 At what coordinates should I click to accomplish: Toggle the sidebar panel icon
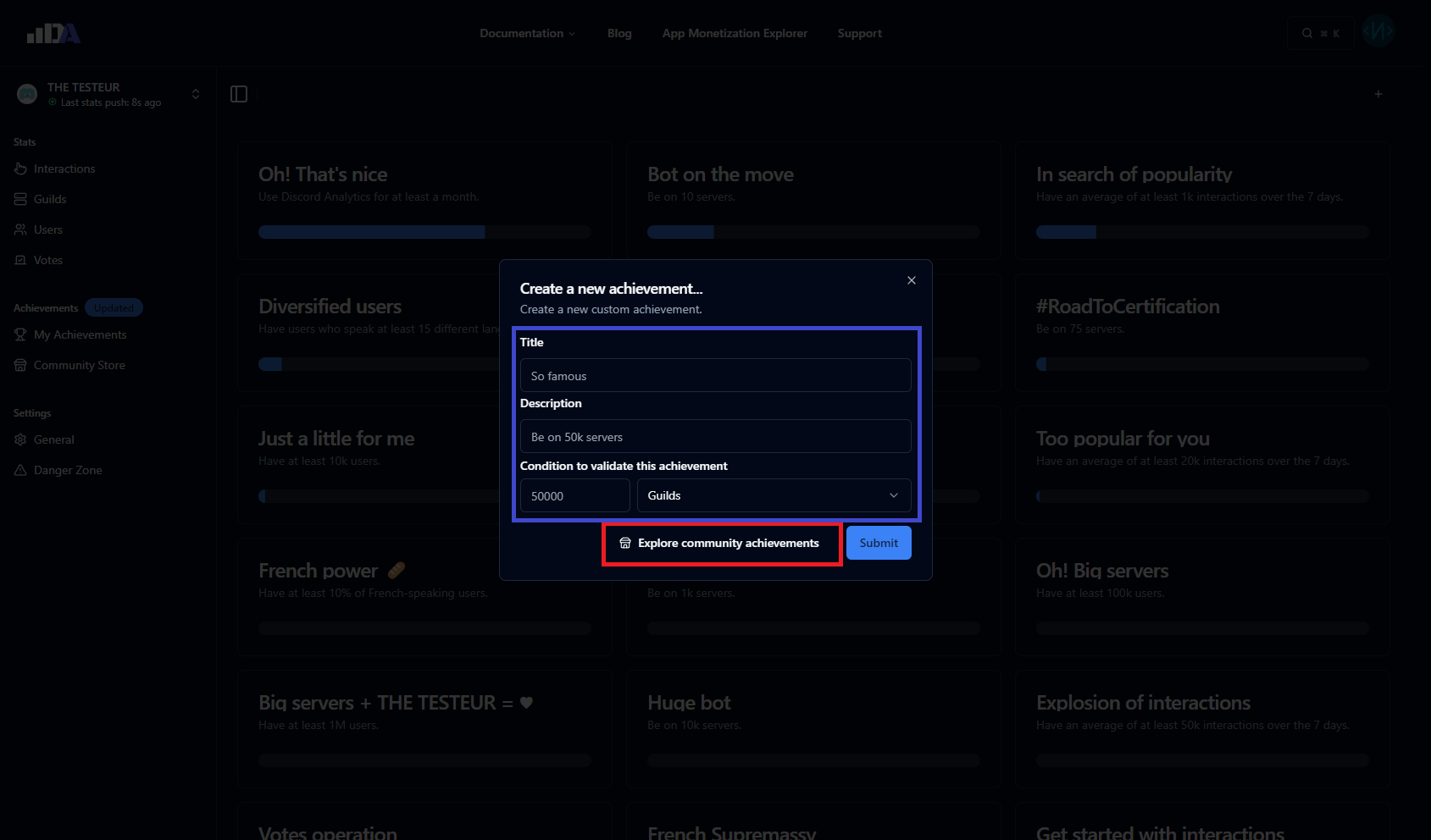[x=239, y=94]
